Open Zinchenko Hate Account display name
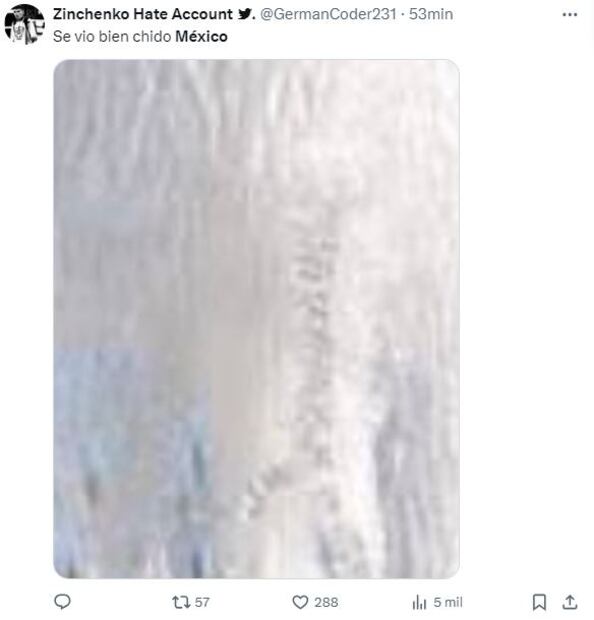 (143, 14)
